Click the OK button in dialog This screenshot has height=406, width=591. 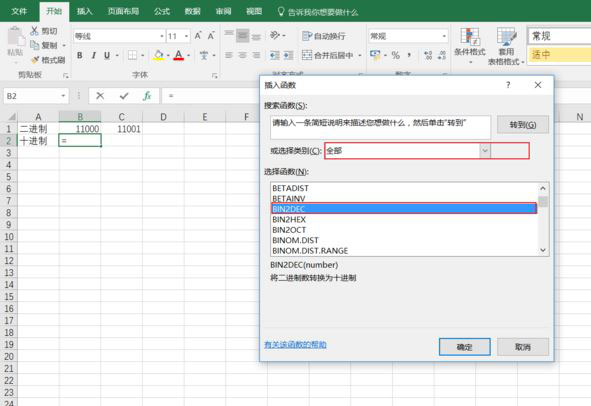click(x=464, y=347)
